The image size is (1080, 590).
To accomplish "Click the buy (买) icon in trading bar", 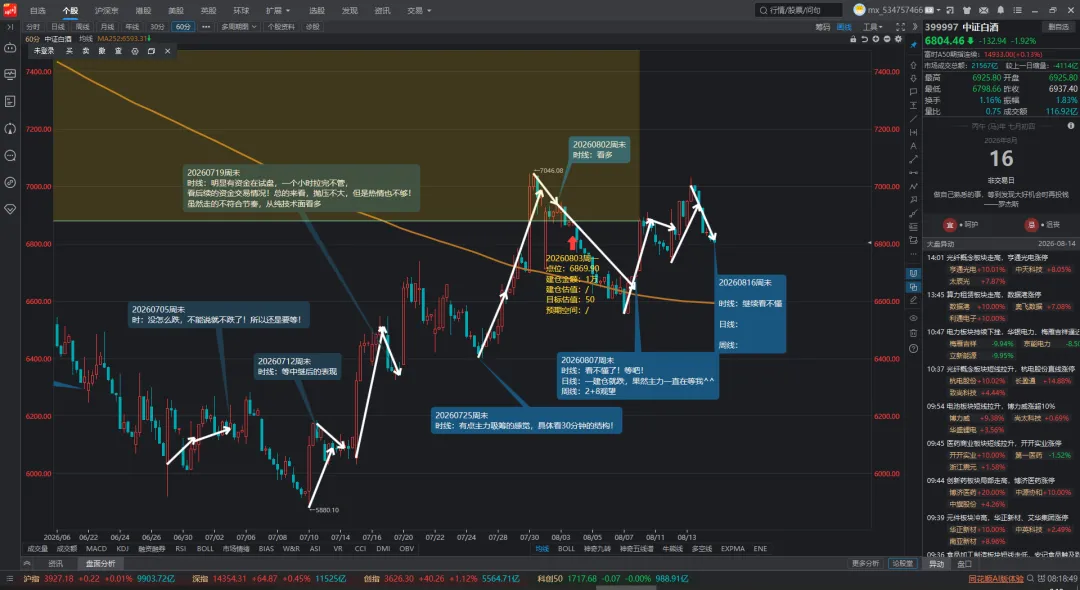I will (x=69, y=51).
